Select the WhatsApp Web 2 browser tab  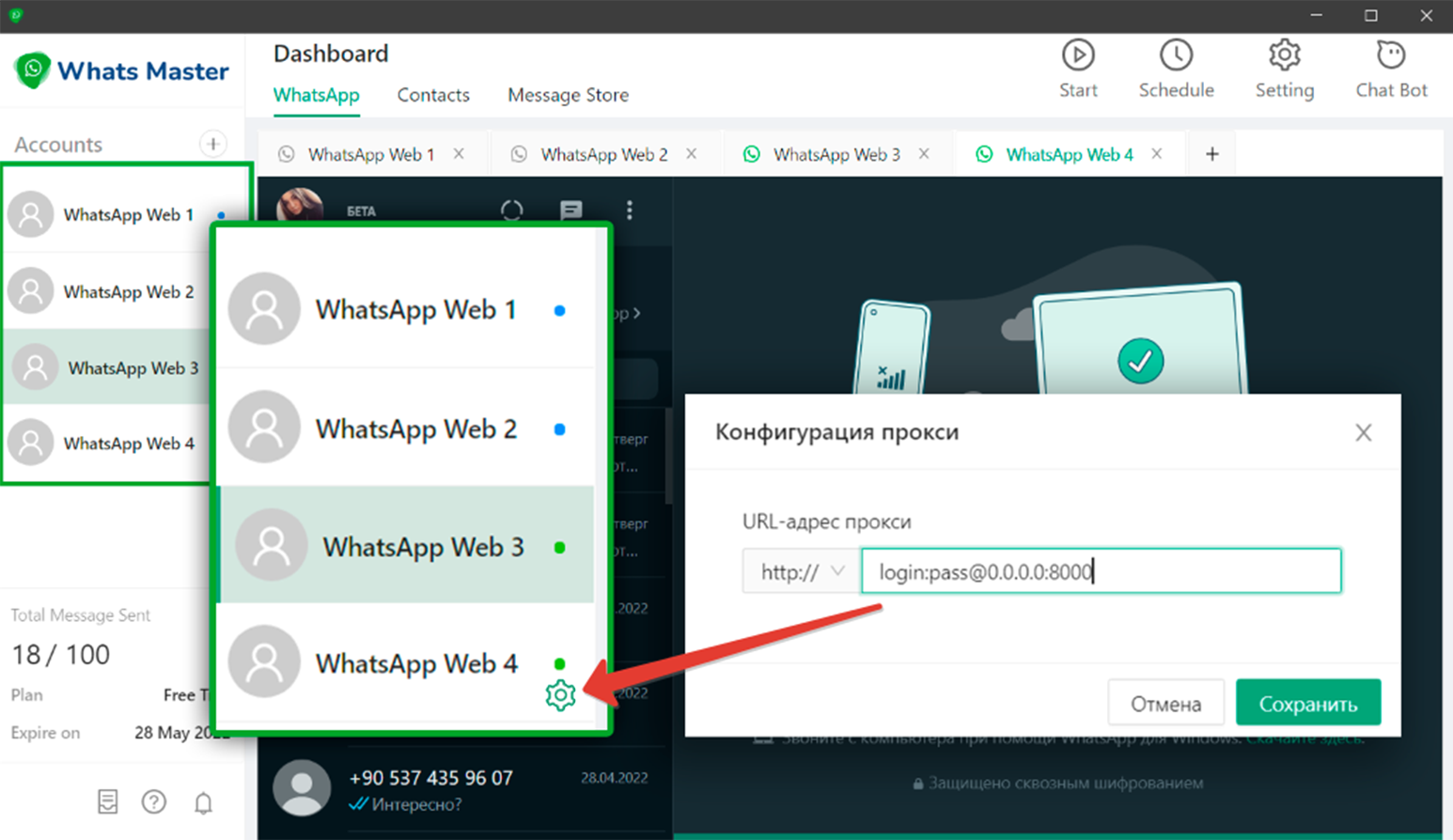(603, 155)
